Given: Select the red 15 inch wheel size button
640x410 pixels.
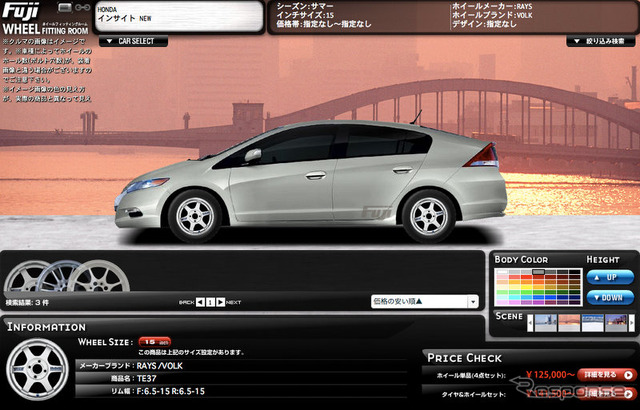Looking at the screenshot, I should [155, 342].
